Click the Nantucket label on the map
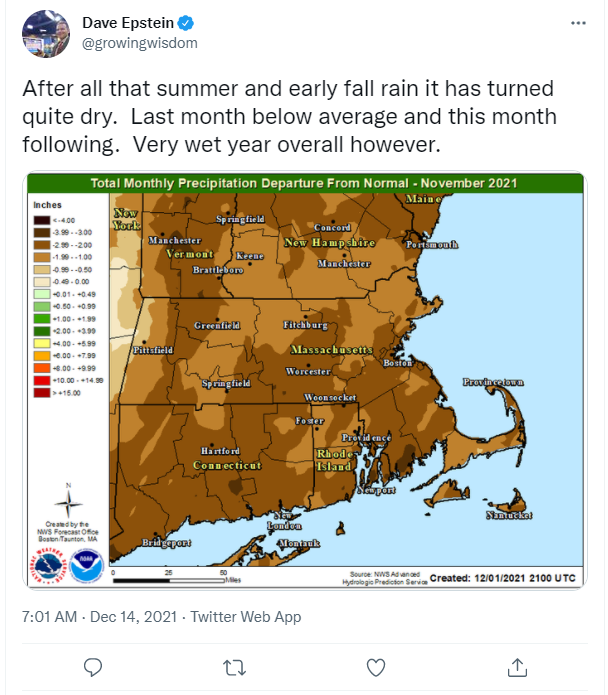This screenshot has width=608, height=695. (509, 515)
